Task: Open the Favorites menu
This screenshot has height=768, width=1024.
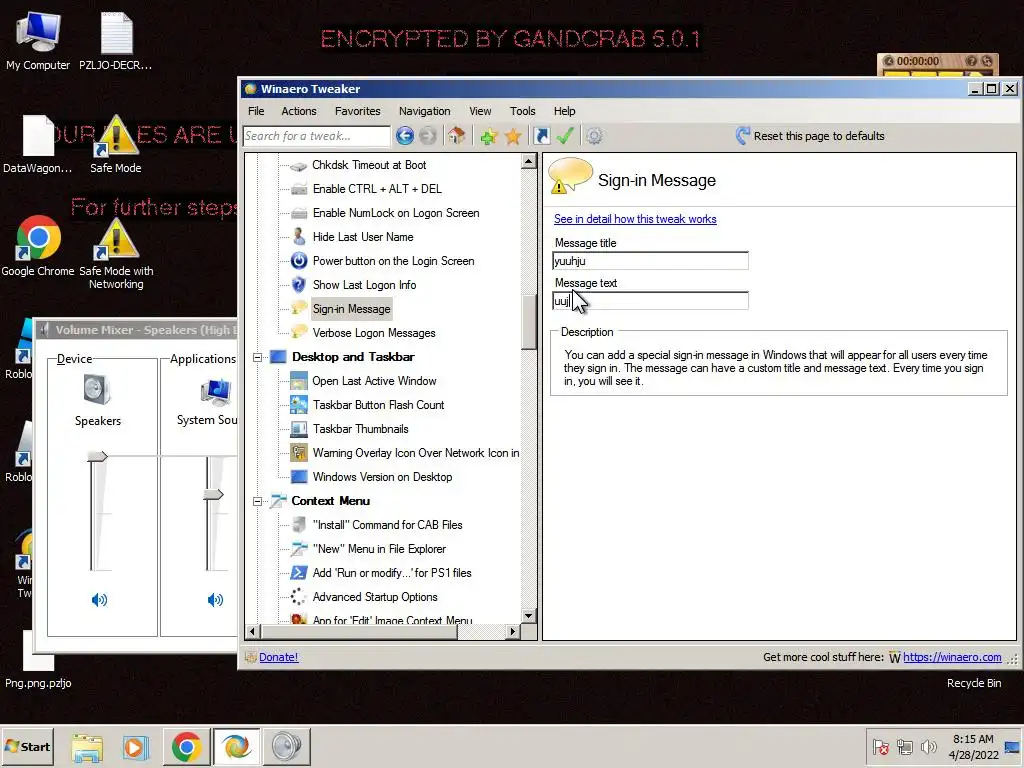Action: click(357, 111)
